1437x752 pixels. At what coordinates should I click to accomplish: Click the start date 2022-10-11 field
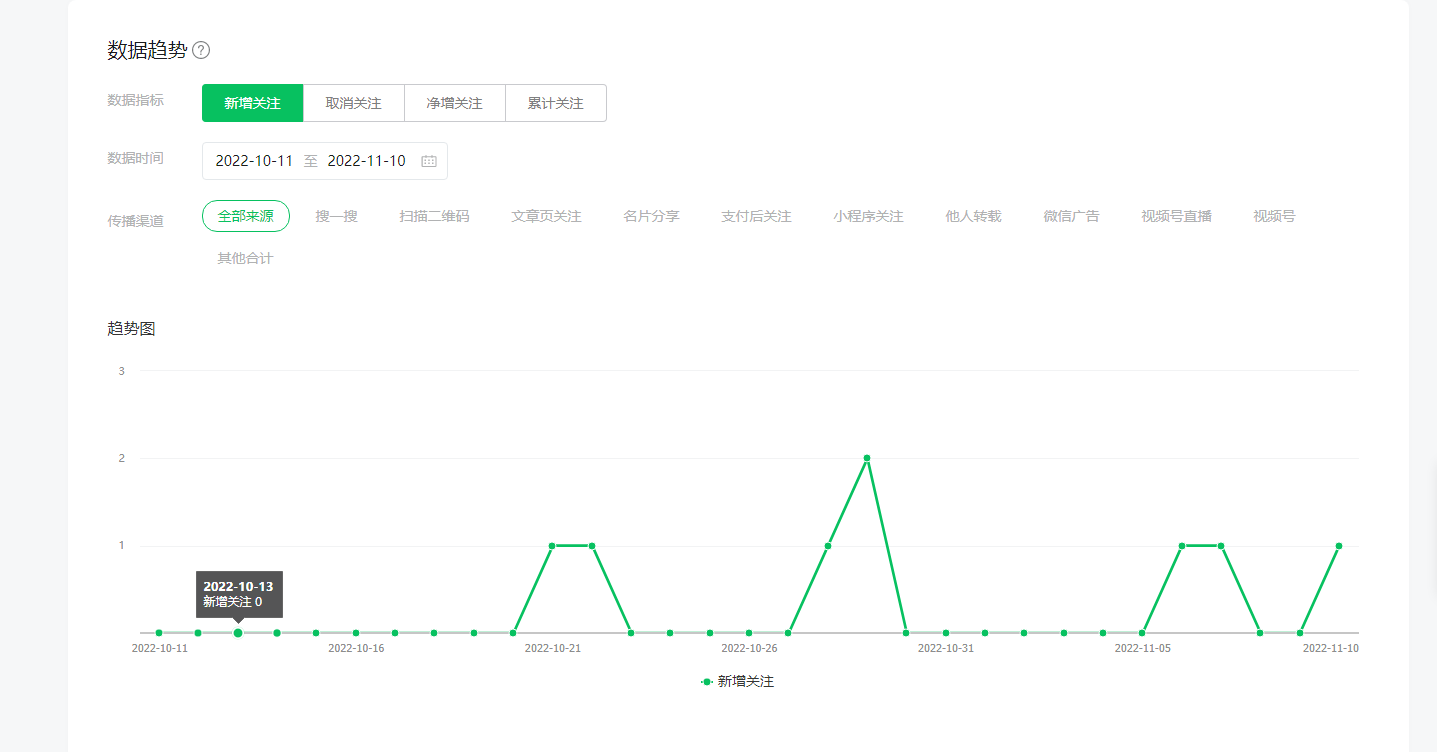(x=254, y=161)
